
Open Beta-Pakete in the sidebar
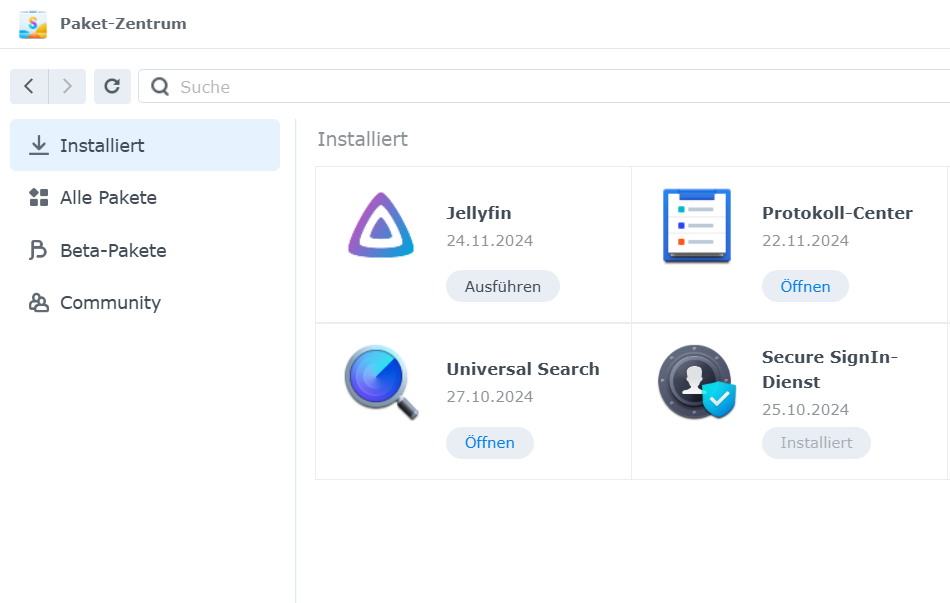click(145, 250)
